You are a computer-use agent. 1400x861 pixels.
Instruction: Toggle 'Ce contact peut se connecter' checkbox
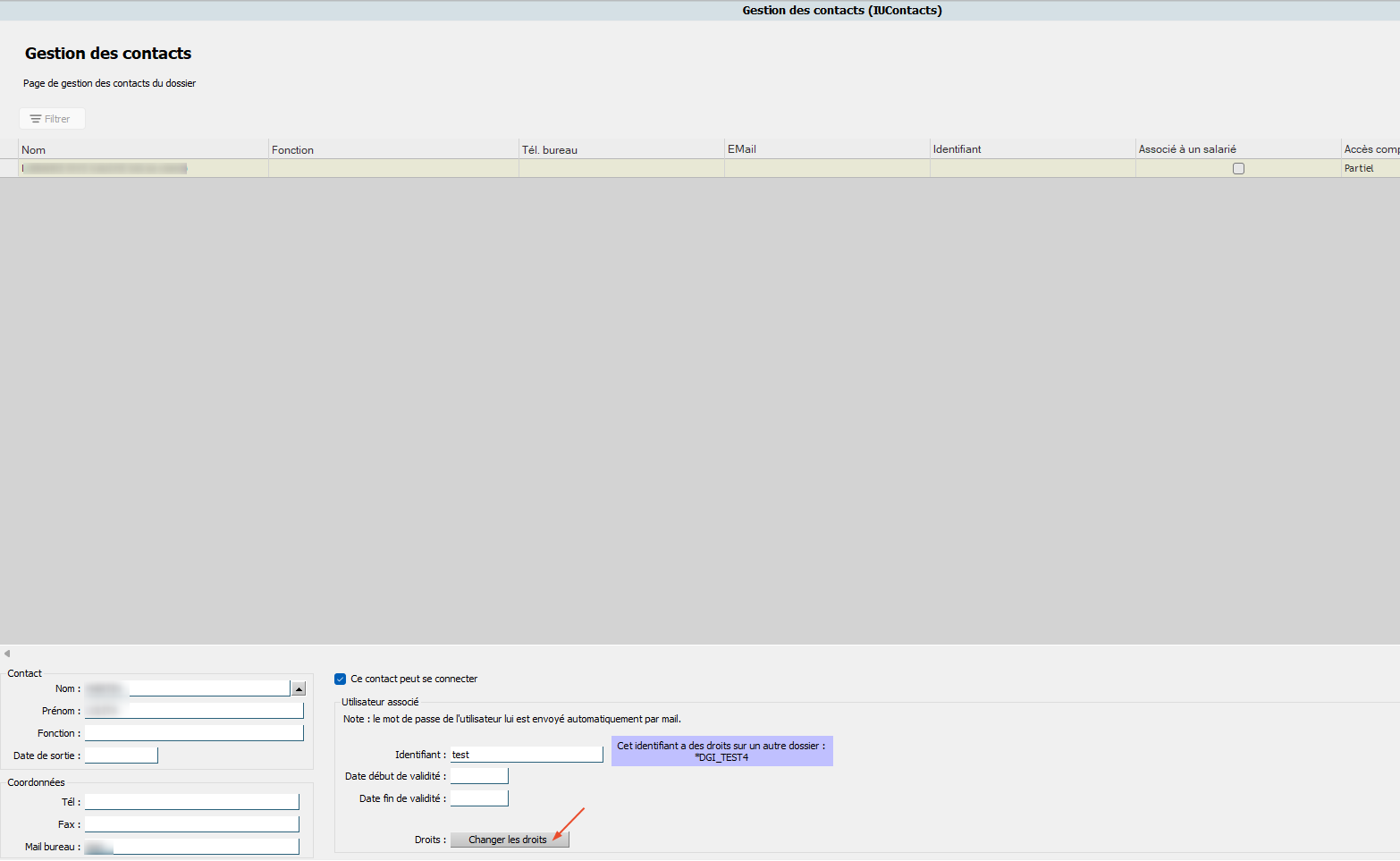click(341, 680)
